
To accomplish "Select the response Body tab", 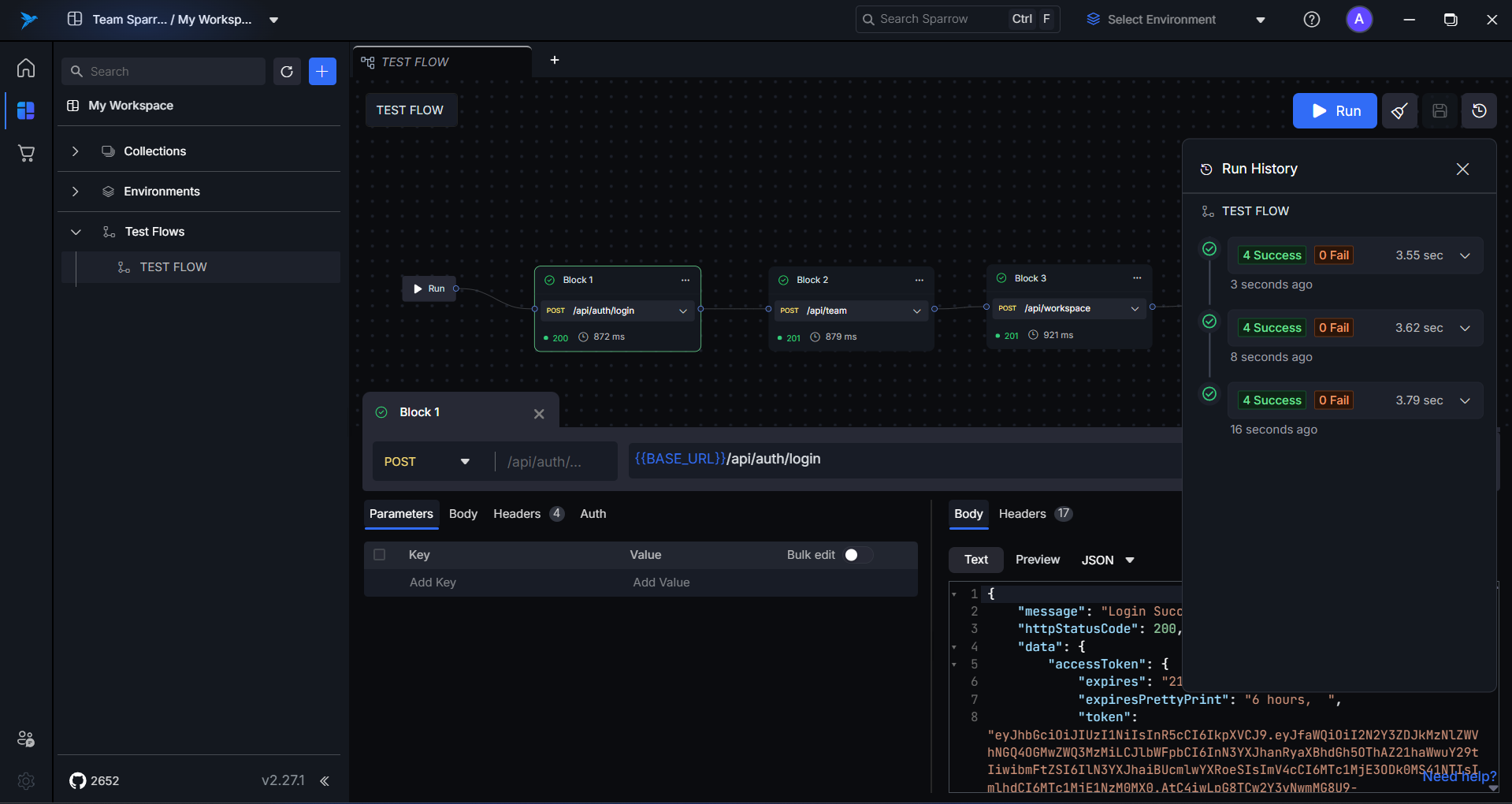I will pos(968,514).
